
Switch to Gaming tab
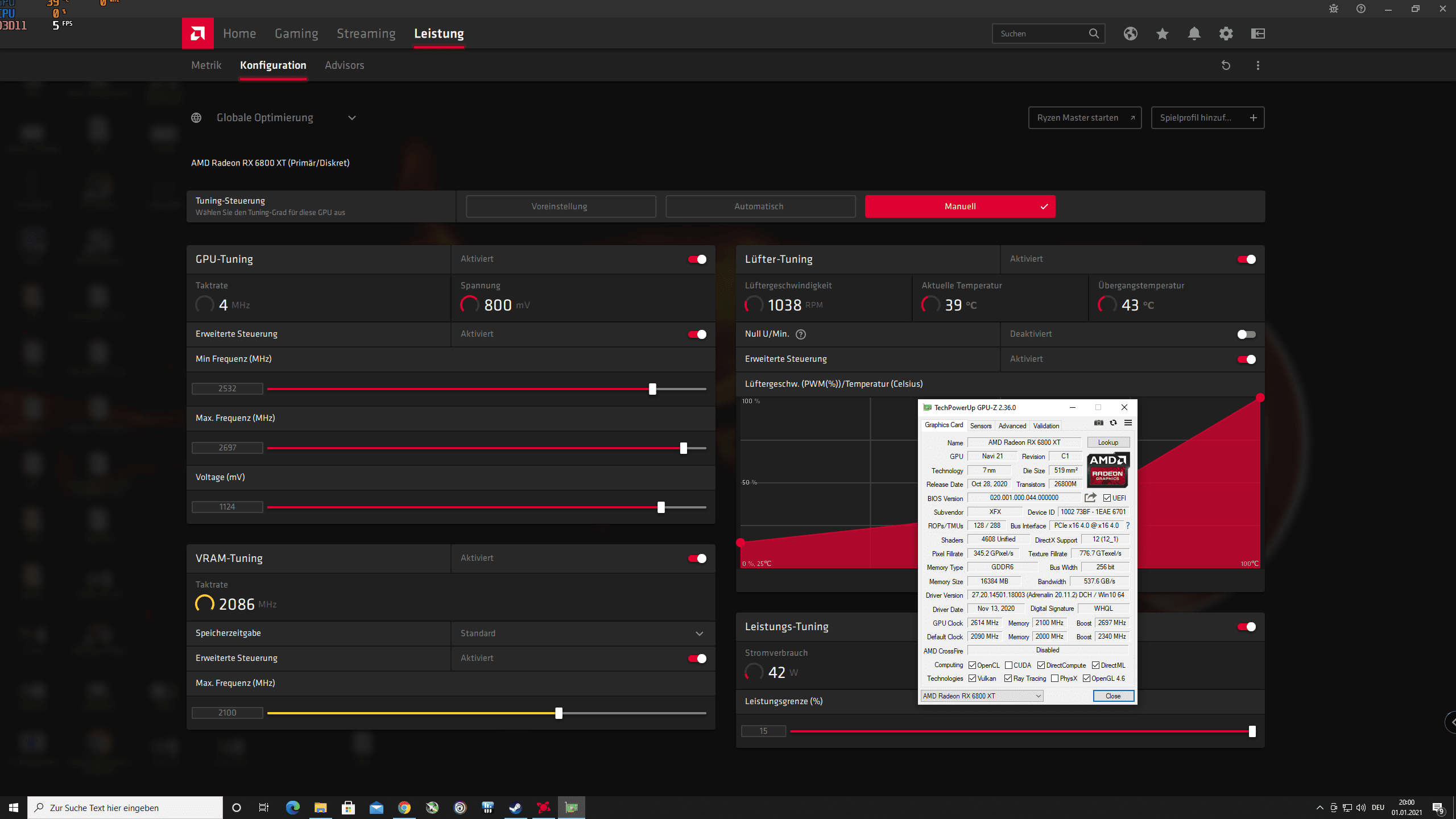(x=296, y=34)
